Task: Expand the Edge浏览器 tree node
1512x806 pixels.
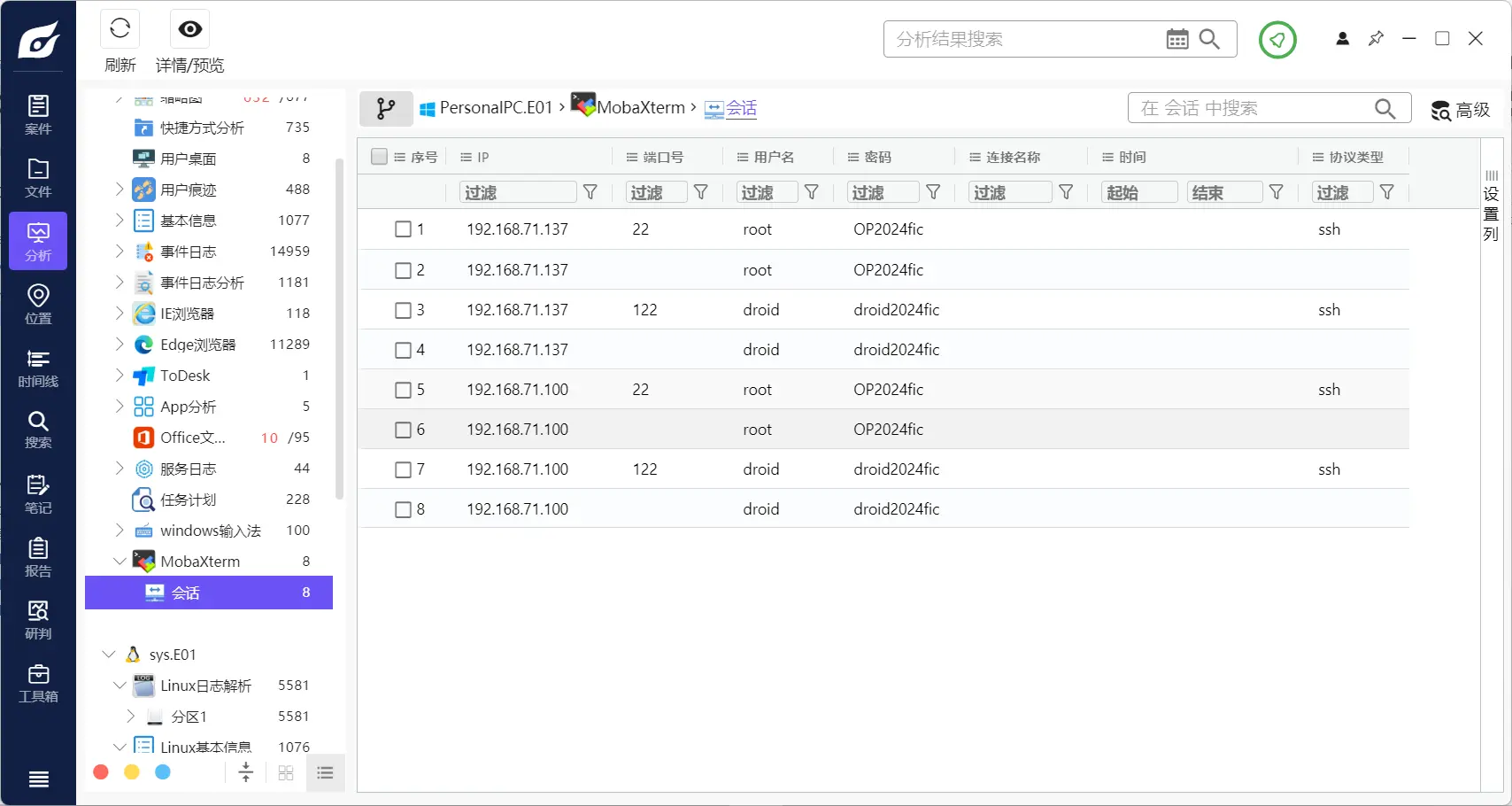Action: click(120, 344)
